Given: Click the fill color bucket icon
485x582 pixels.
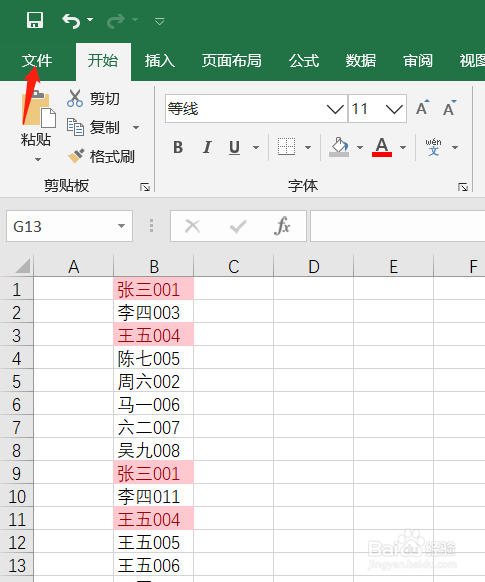Looking at the screenshot, I should click(339, 147).
